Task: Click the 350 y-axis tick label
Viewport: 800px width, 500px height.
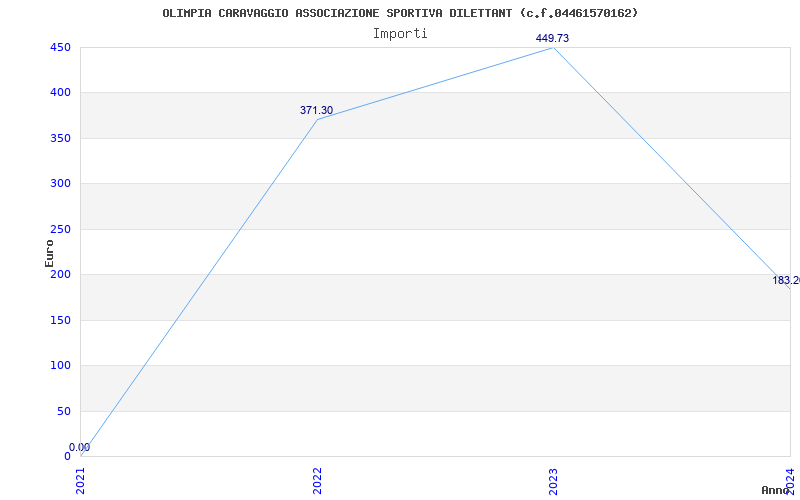Action: coord(60,138)
